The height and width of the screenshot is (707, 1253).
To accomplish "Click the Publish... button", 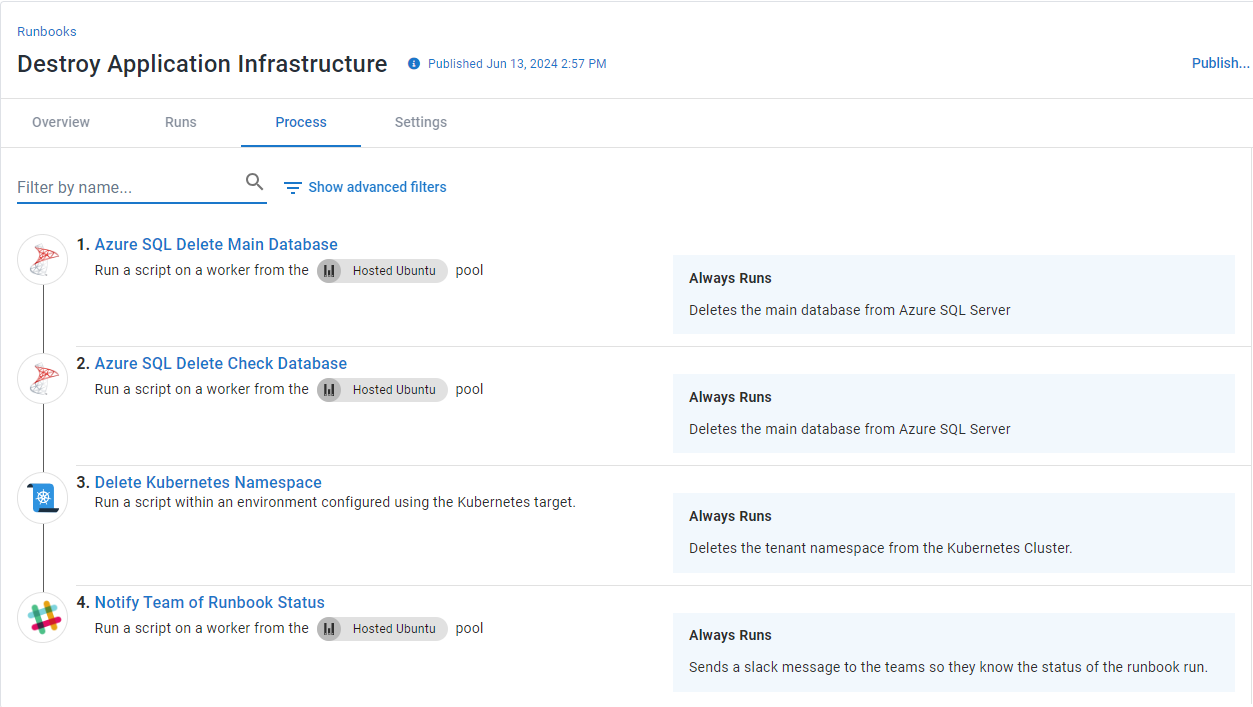I will 1219,63.
